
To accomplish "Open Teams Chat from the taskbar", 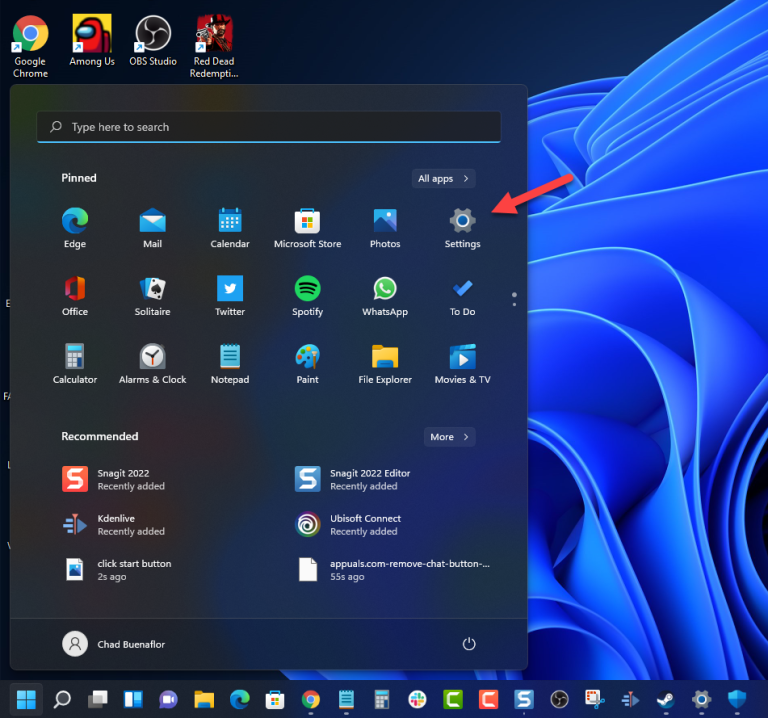I will pyautogui.click(x=168, y=699).
